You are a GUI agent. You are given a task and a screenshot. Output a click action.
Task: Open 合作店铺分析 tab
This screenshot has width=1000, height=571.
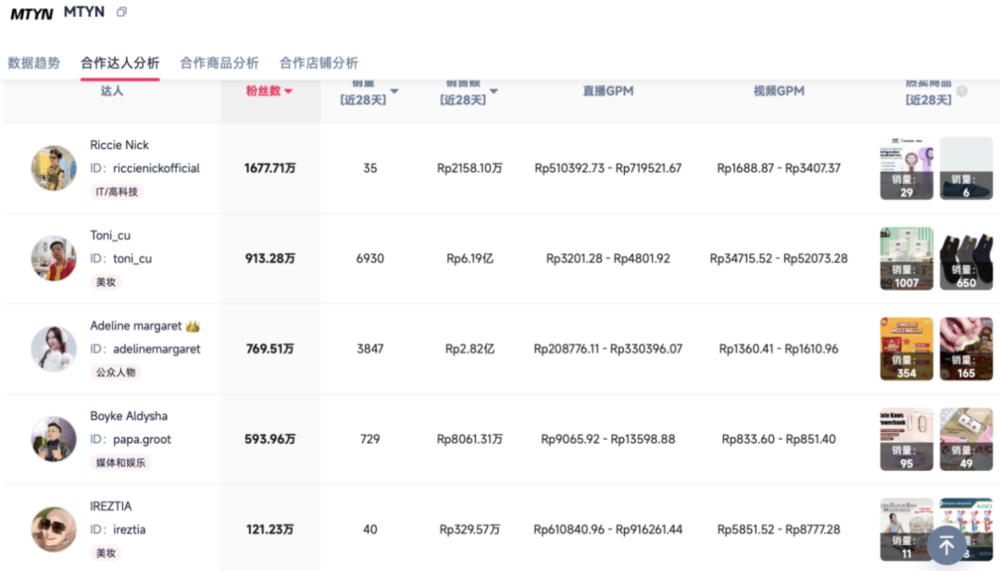coord(319,63)
